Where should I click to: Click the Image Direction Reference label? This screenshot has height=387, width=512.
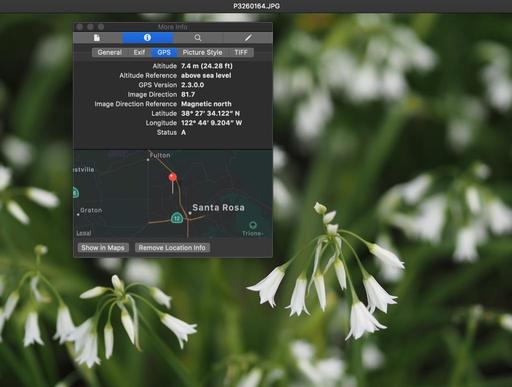(136, 104)
